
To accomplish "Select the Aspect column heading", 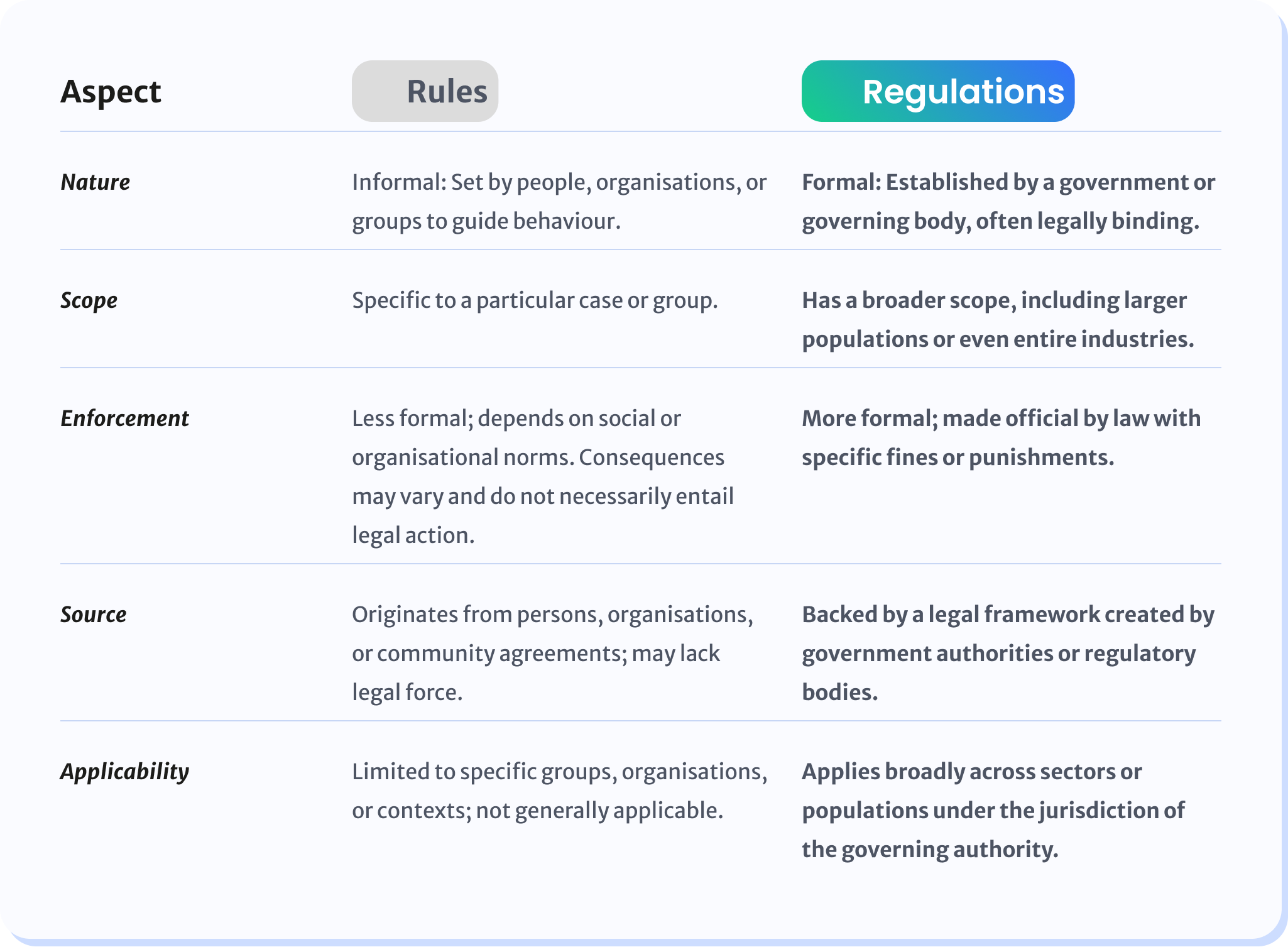I will (x=111, y=91).
